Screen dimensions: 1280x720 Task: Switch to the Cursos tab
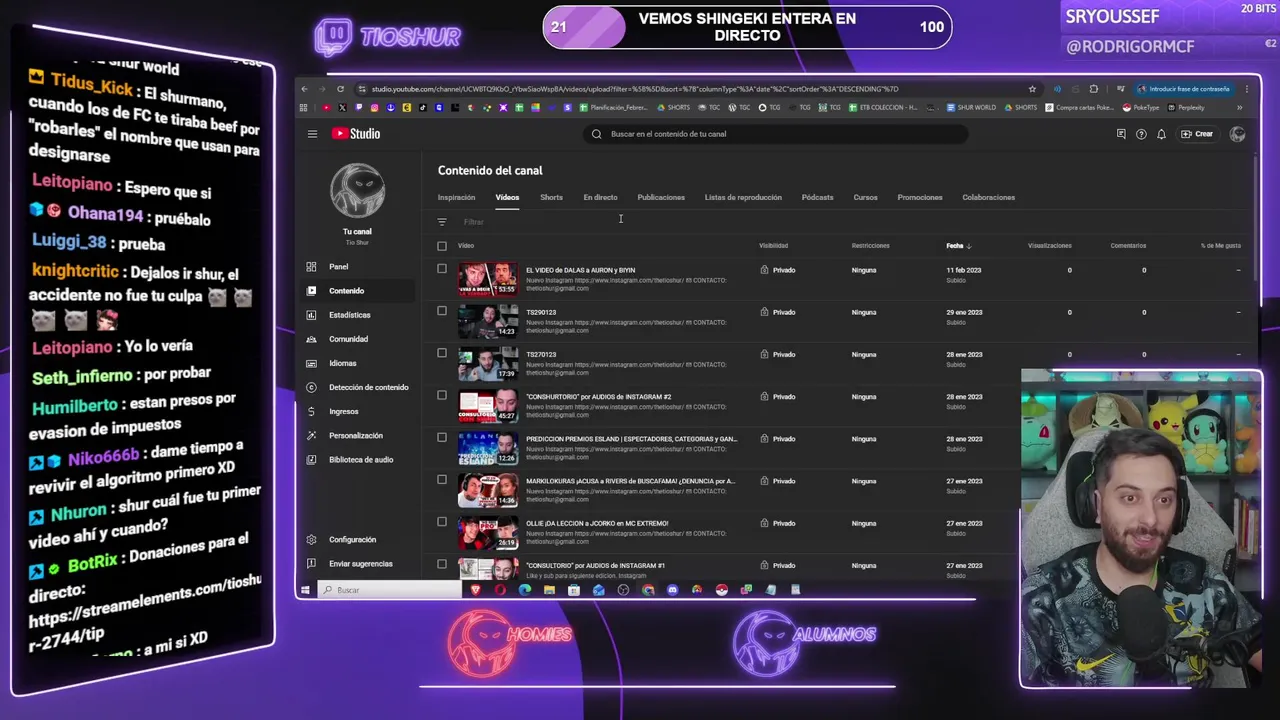click(x=865, y=198)
